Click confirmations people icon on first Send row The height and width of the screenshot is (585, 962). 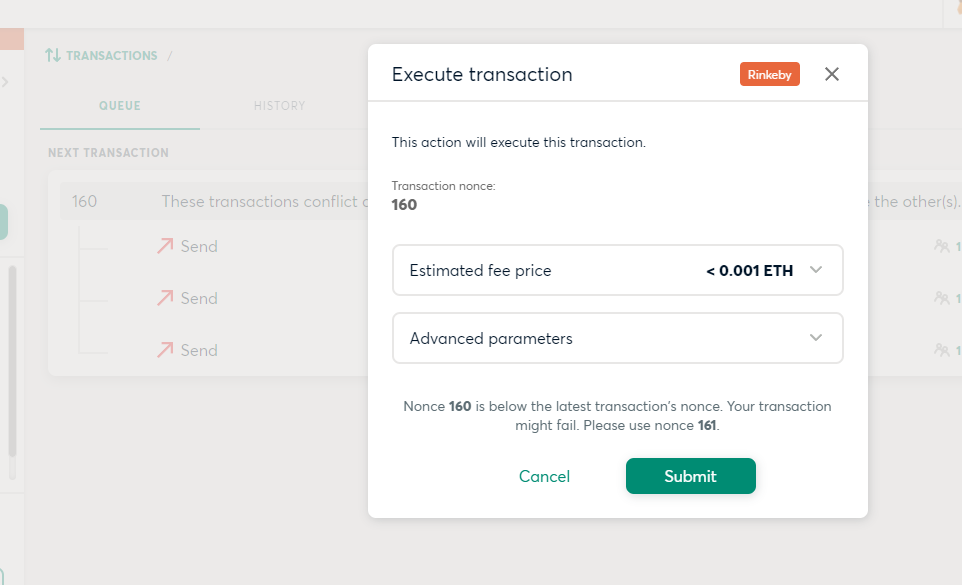(941, 246)
